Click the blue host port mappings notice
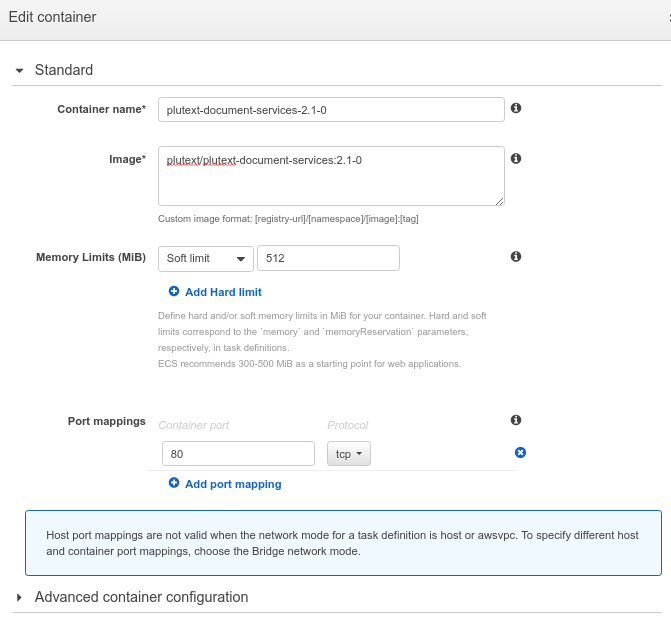The height and width of the screenshot is (618, 671). click(343, 543)
